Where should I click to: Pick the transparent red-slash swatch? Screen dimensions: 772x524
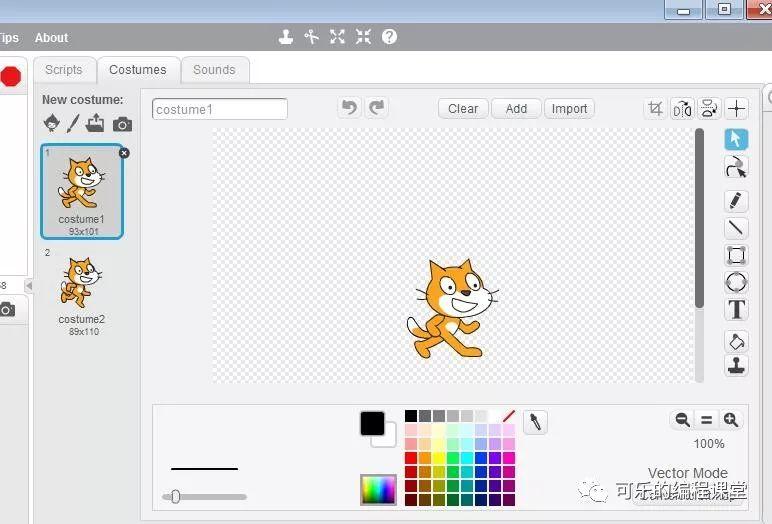(x=509, y=416)
